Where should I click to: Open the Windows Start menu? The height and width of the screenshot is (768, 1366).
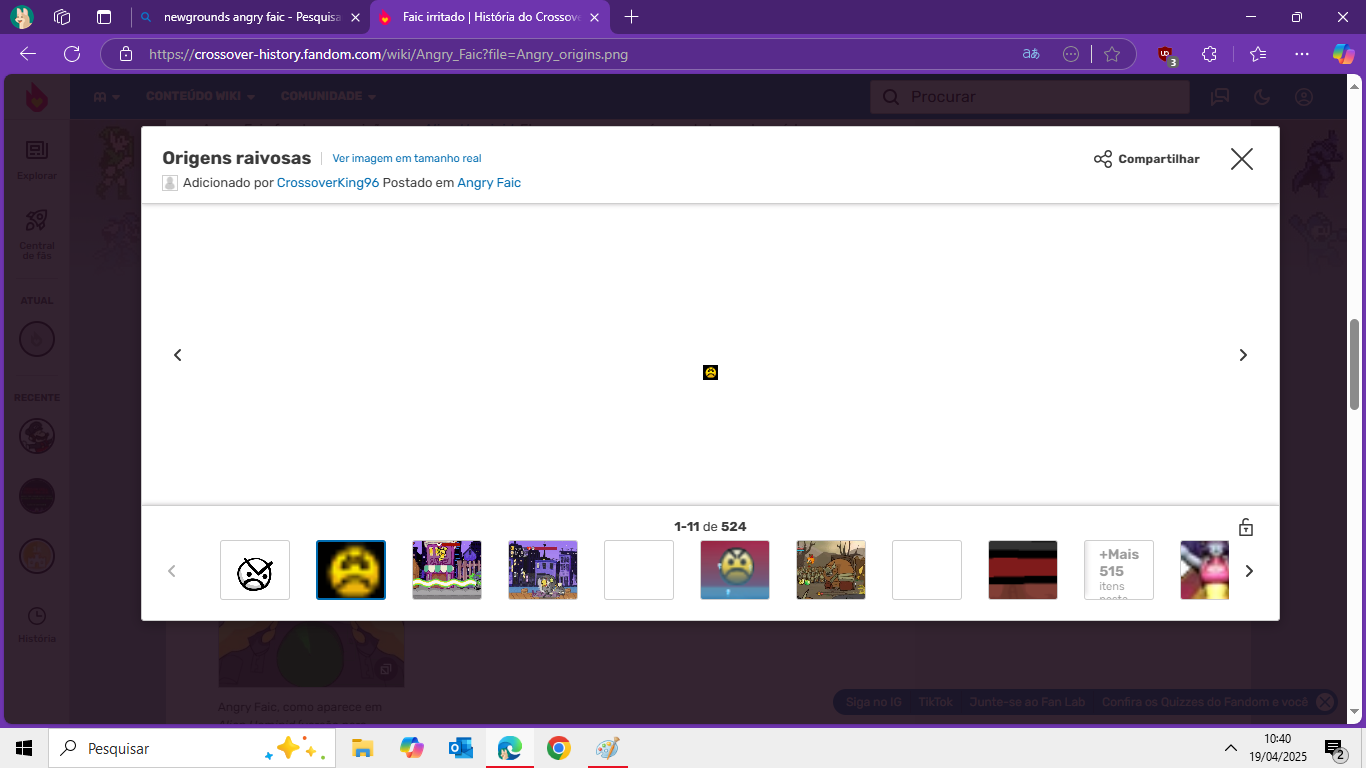pyautogui.click(x=24, y=748)
